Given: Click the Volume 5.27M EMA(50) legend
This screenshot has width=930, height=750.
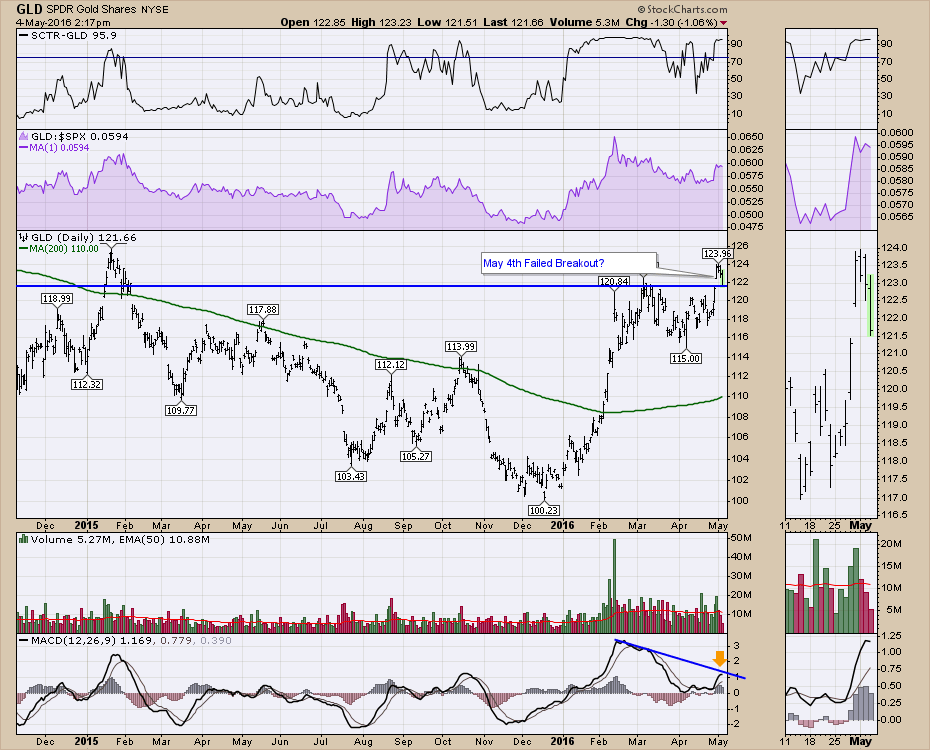Looking at the screenshot, I should (x=114, y=540).
